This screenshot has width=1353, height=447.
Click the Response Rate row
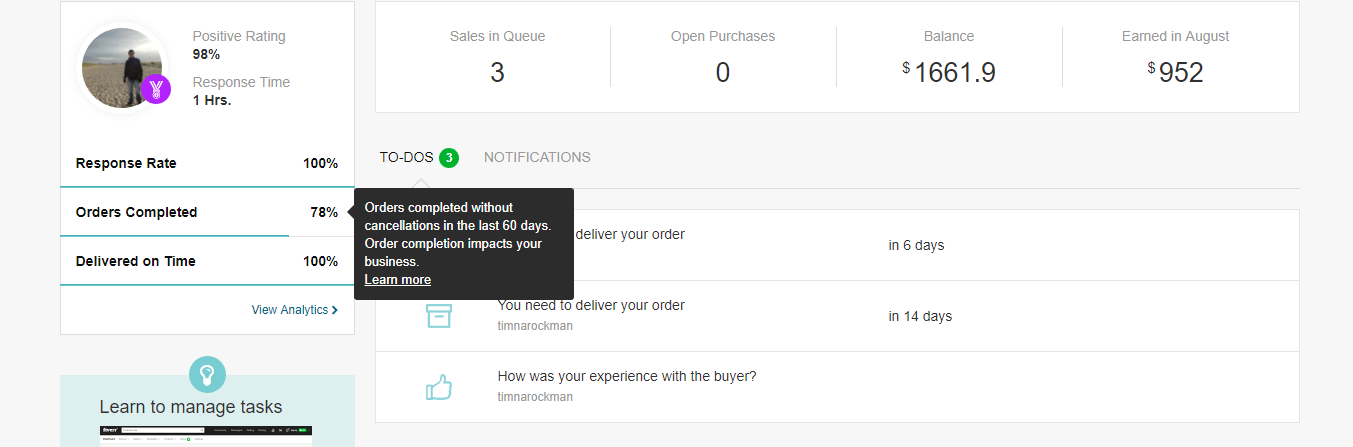click(x=207, y=163)
